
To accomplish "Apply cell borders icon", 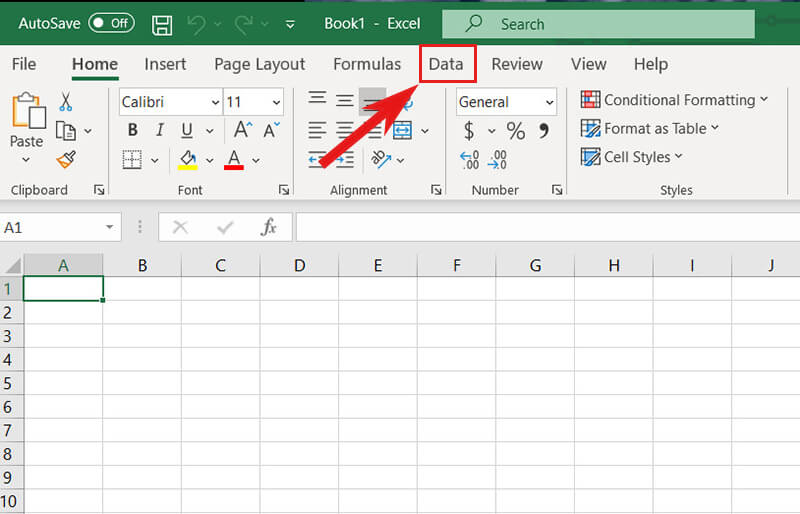I will (x=132, y=160).
